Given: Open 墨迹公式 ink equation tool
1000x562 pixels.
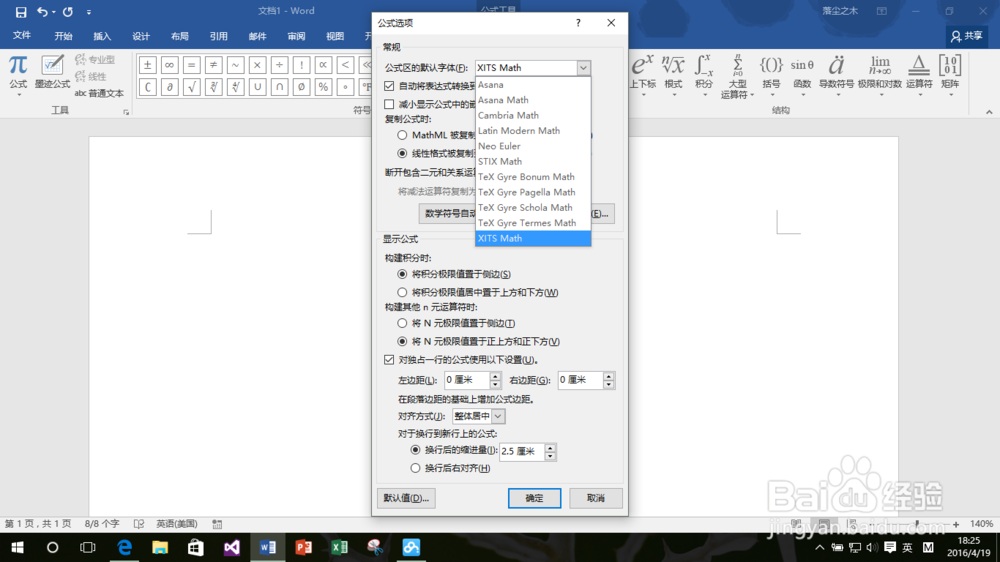Looking at the screenshot, I should (x=52, y=72).
